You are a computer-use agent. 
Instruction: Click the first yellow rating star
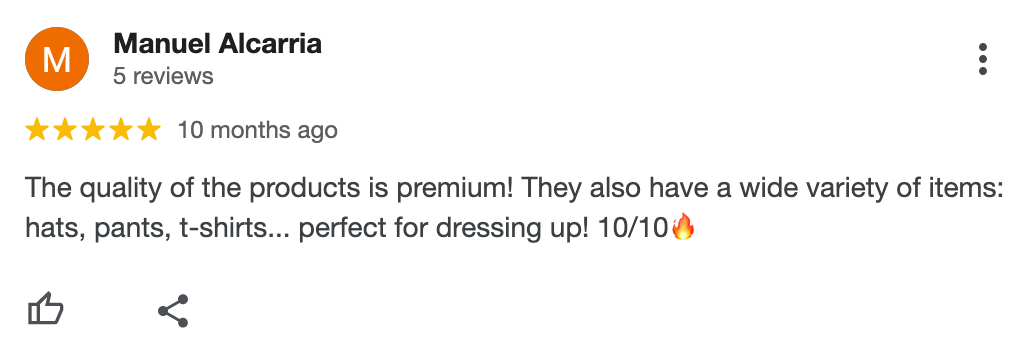37,130
